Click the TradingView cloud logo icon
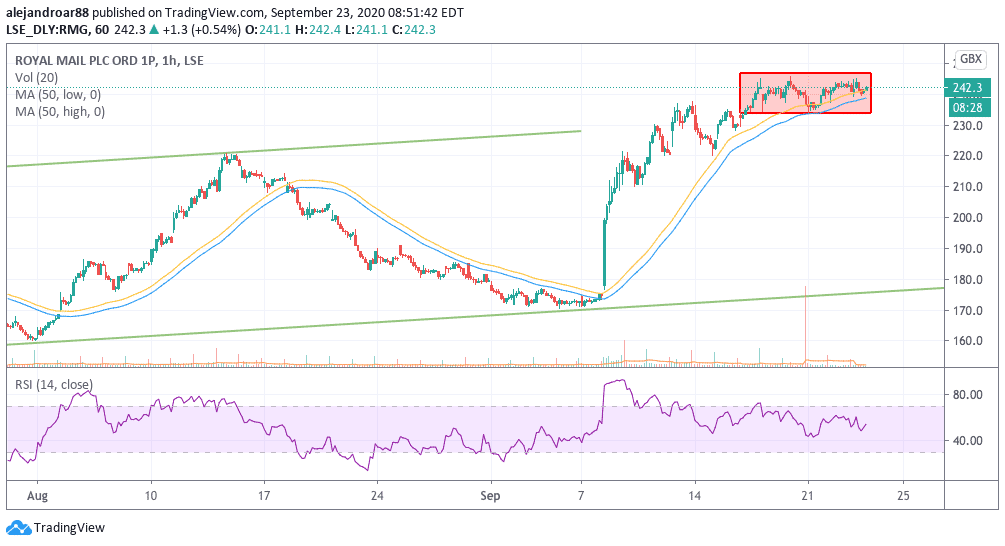Screen dimensions: 1005x546 click(x=19, y=527)
